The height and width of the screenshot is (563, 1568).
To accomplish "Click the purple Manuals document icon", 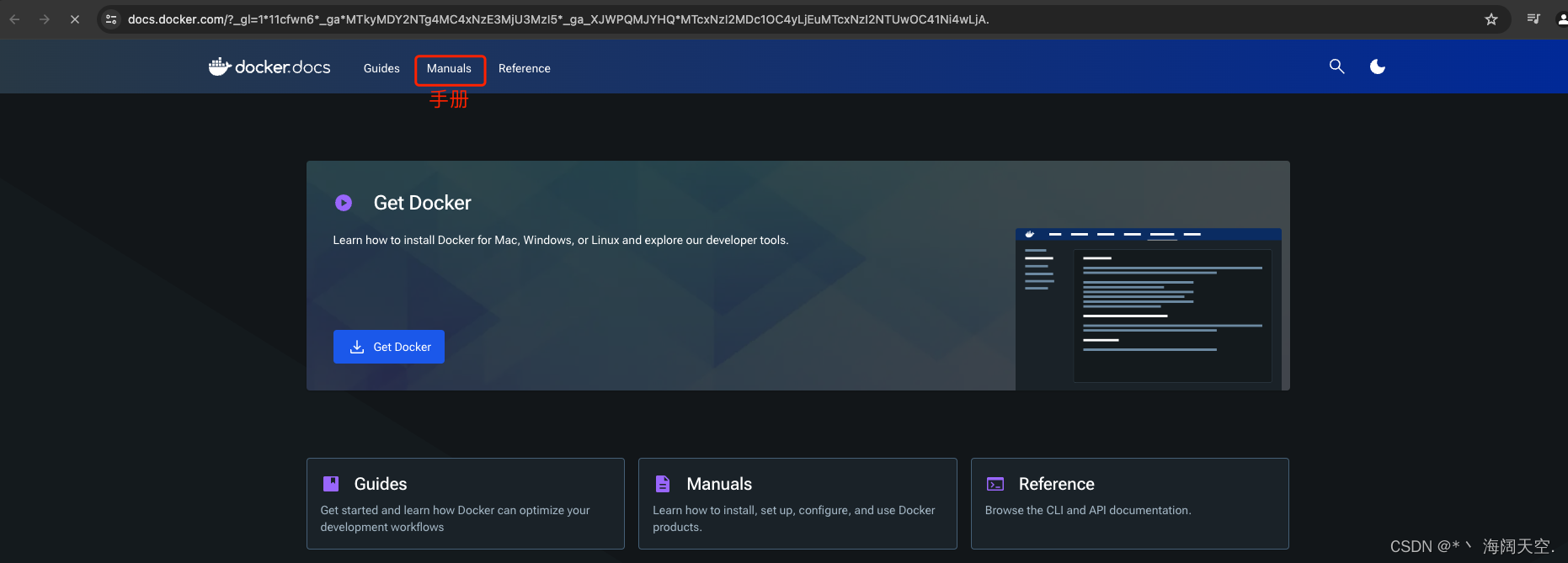I will pyautogui.click(x=663, y=484).
